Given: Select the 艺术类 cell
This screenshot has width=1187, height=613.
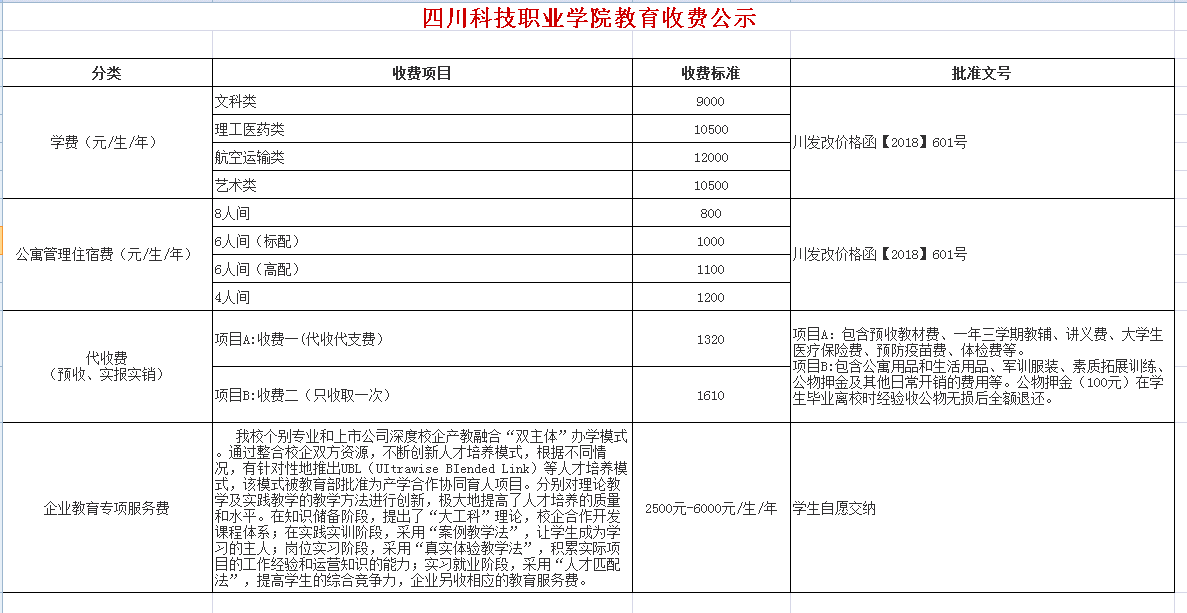Looking at the screenshot, I should coord(422,185).
